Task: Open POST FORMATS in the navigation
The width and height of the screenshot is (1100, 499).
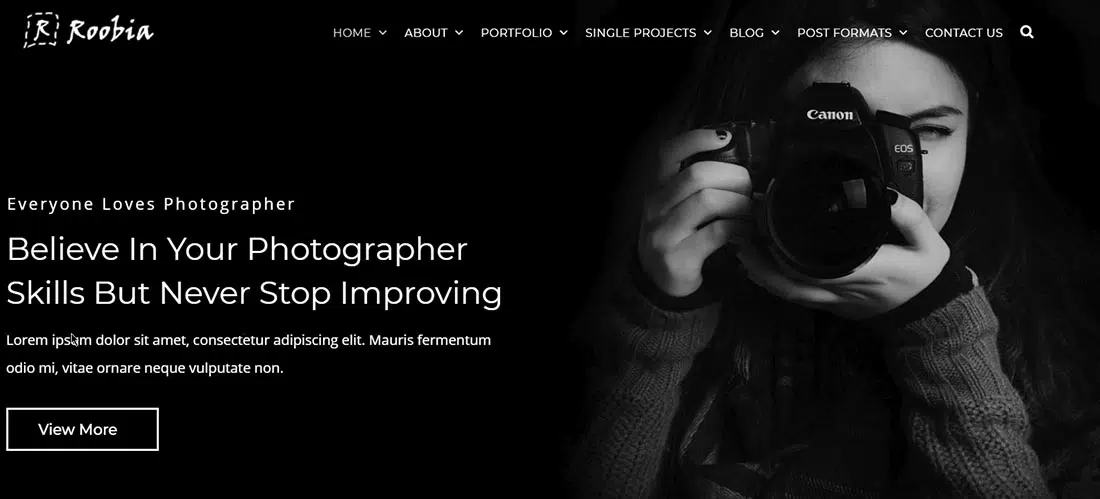Action: 845,32
